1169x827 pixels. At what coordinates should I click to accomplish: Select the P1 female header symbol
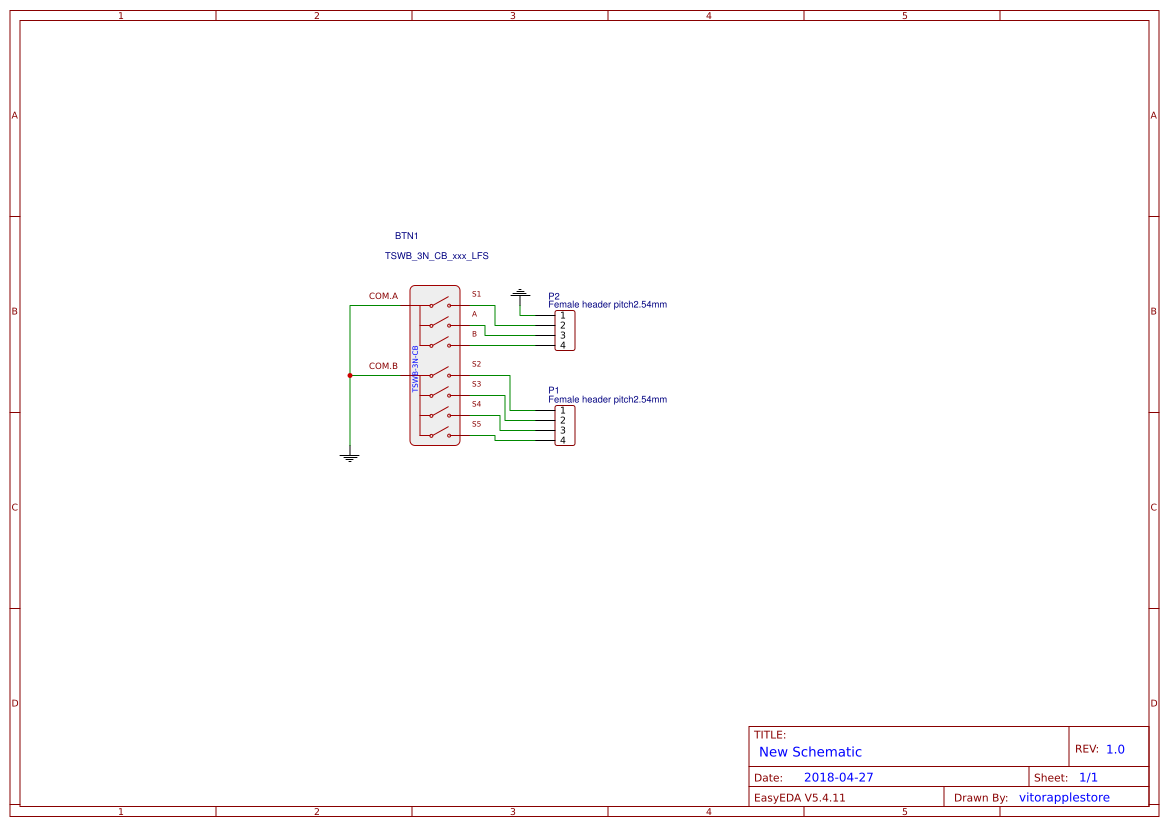pyautogui.click(x=565, y=426)
